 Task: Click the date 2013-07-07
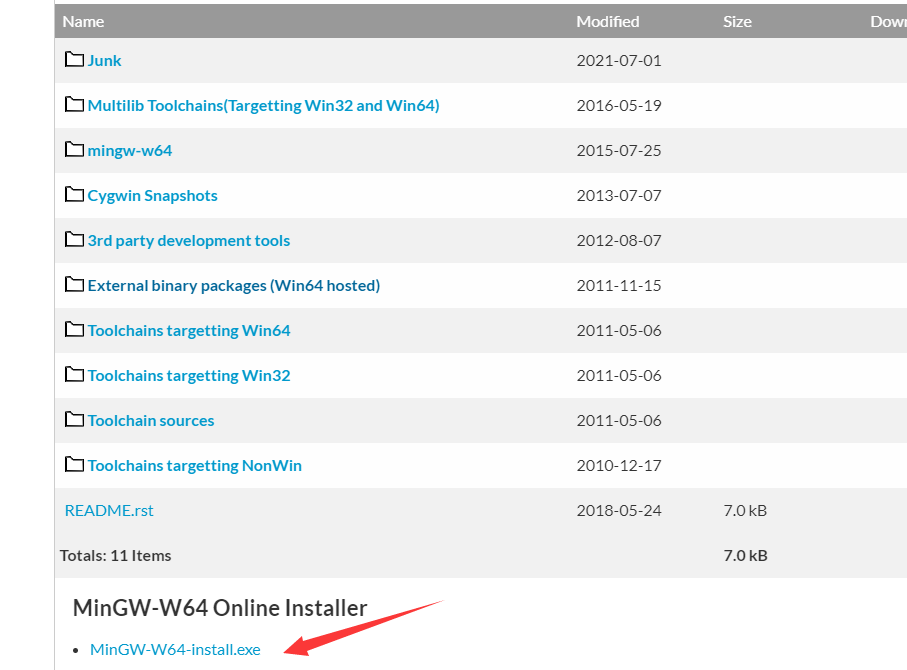[x=619, y=196]
